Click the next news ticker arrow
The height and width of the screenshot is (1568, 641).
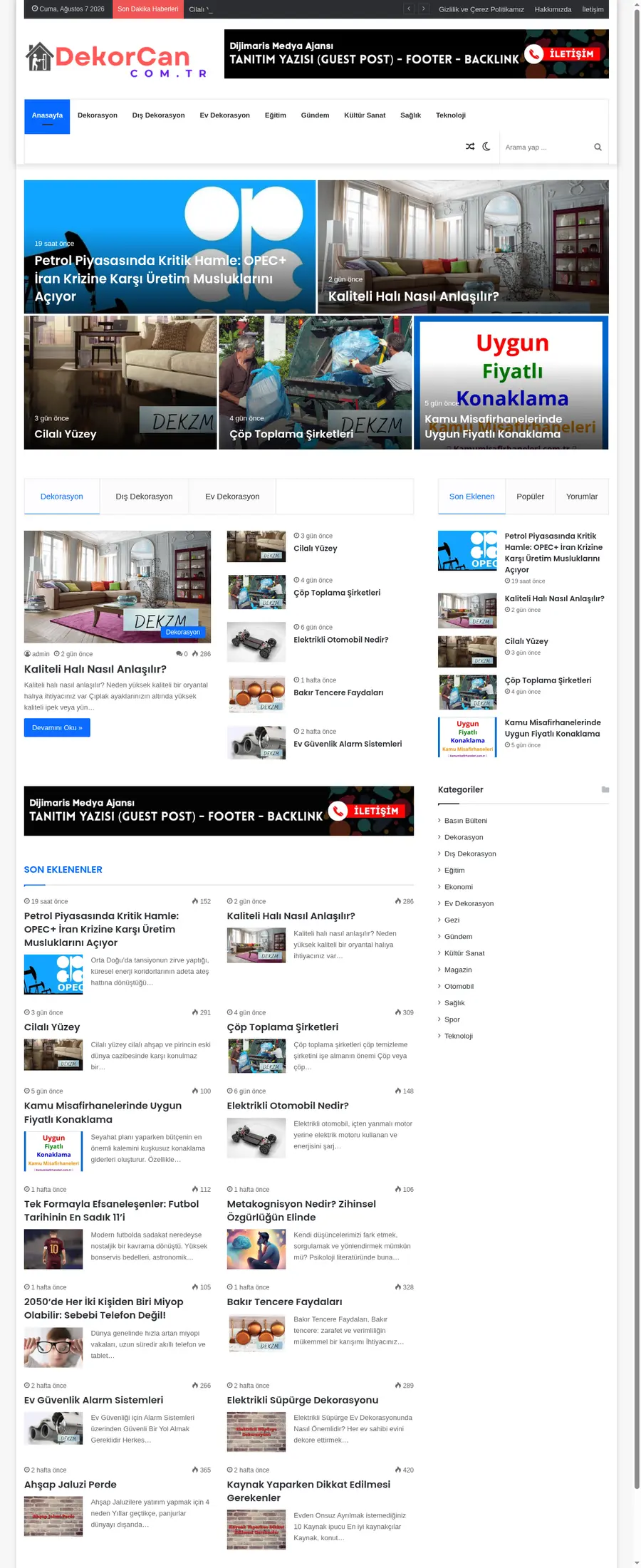click(424, 9)
